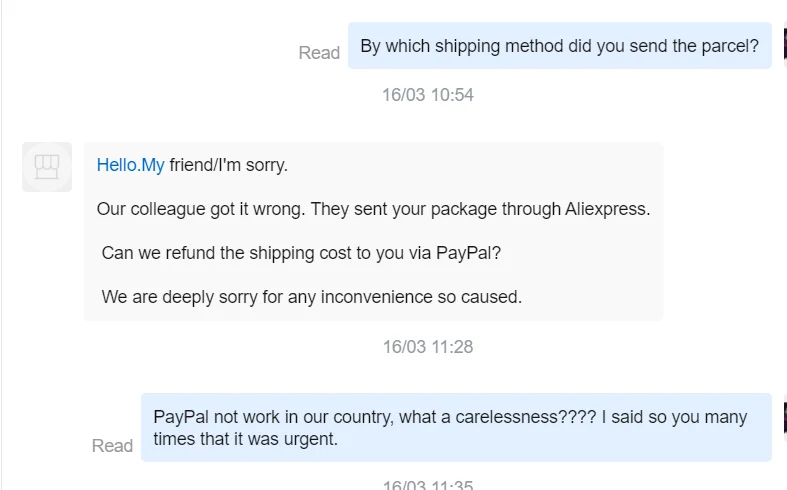Click the 'Can we refund the shipping cost' line

point(300,253)
